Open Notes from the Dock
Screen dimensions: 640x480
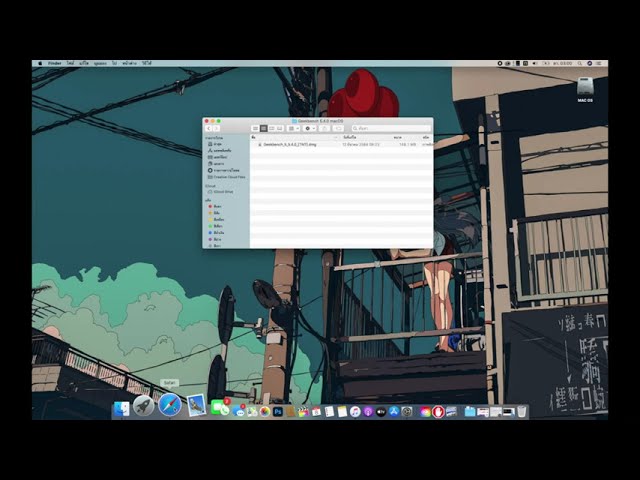coord(342,412)
